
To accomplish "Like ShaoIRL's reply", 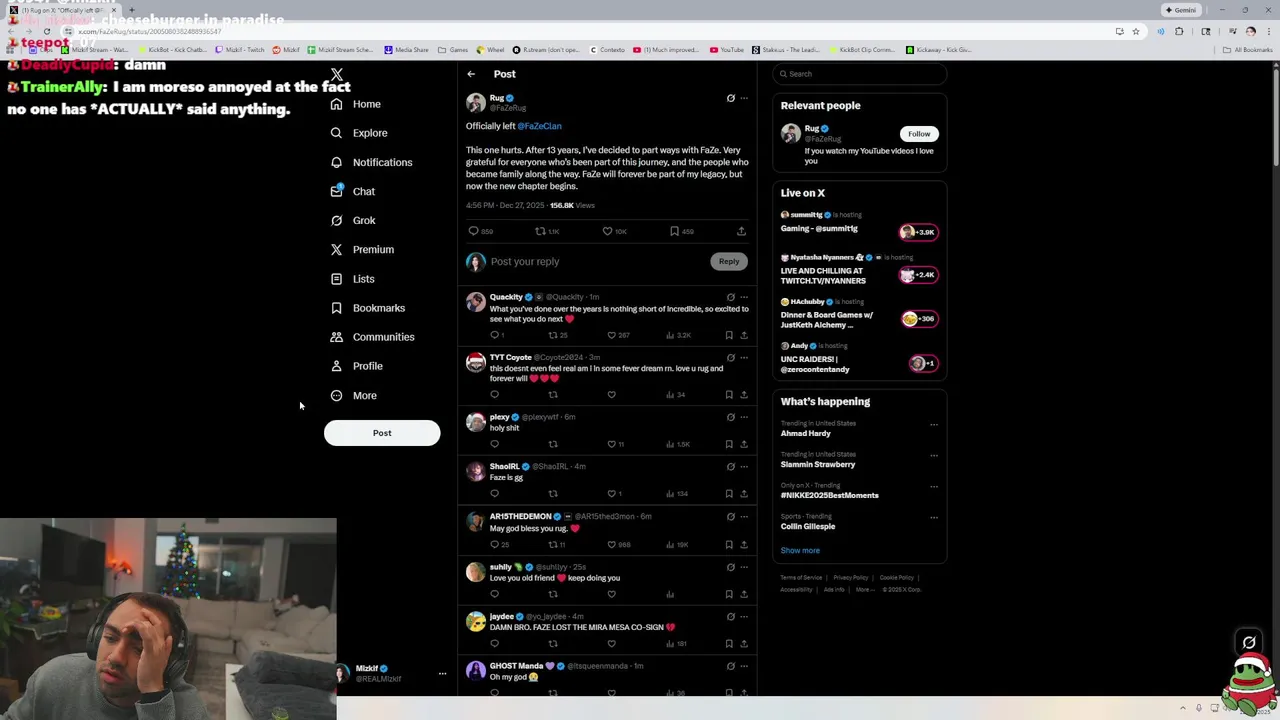I will click(612, 494).
